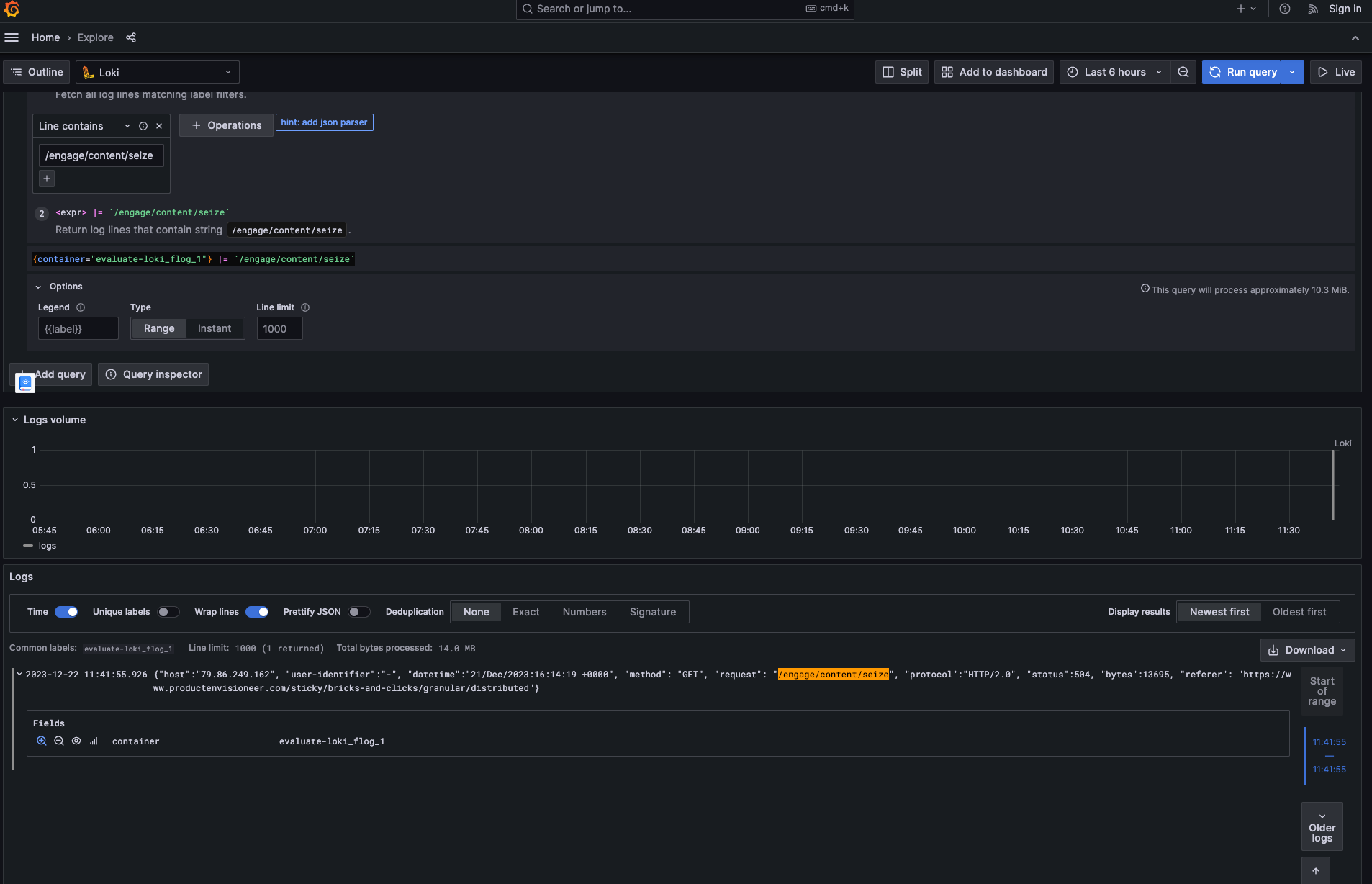Screen dimensions: 1372x884
Task: Collapse the Logs volume panel
Action: tap(15, 420)
